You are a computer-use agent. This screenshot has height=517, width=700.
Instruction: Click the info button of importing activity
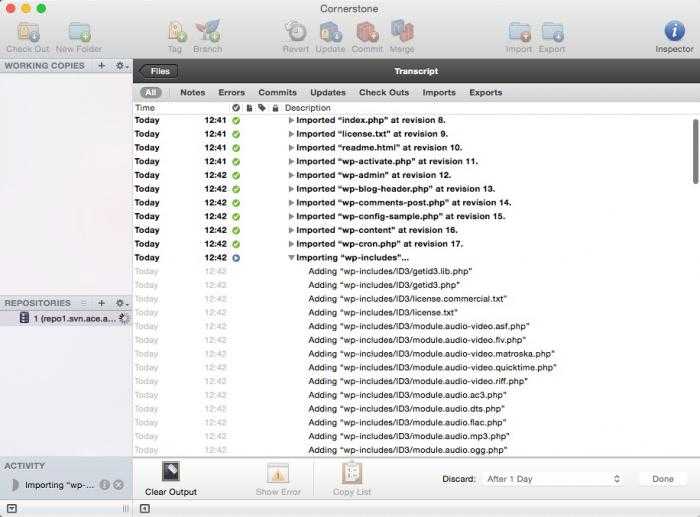(x=104, y=485)
